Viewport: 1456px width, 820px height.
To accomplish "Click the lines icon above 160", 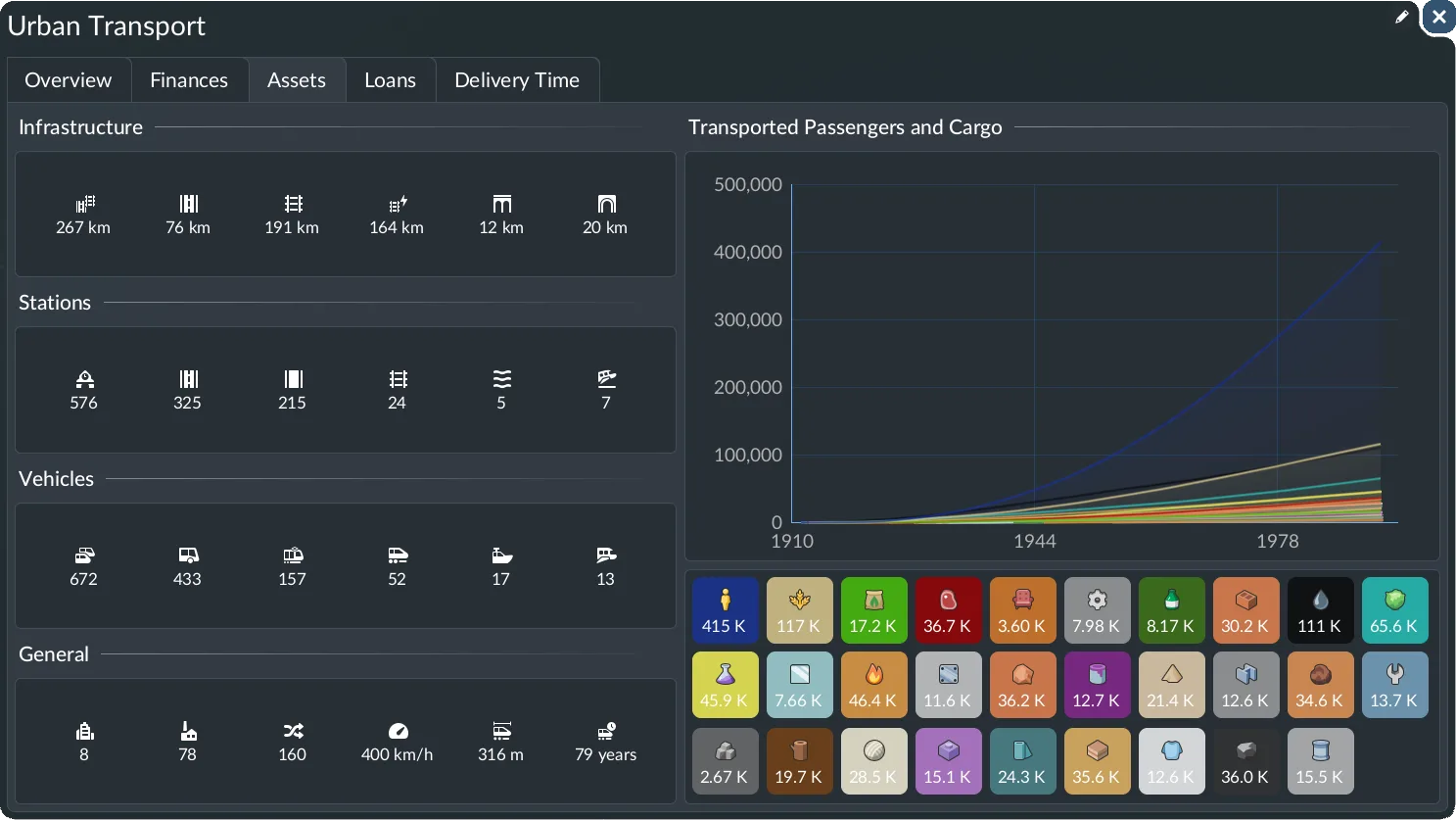I will (x=293, y=731).
